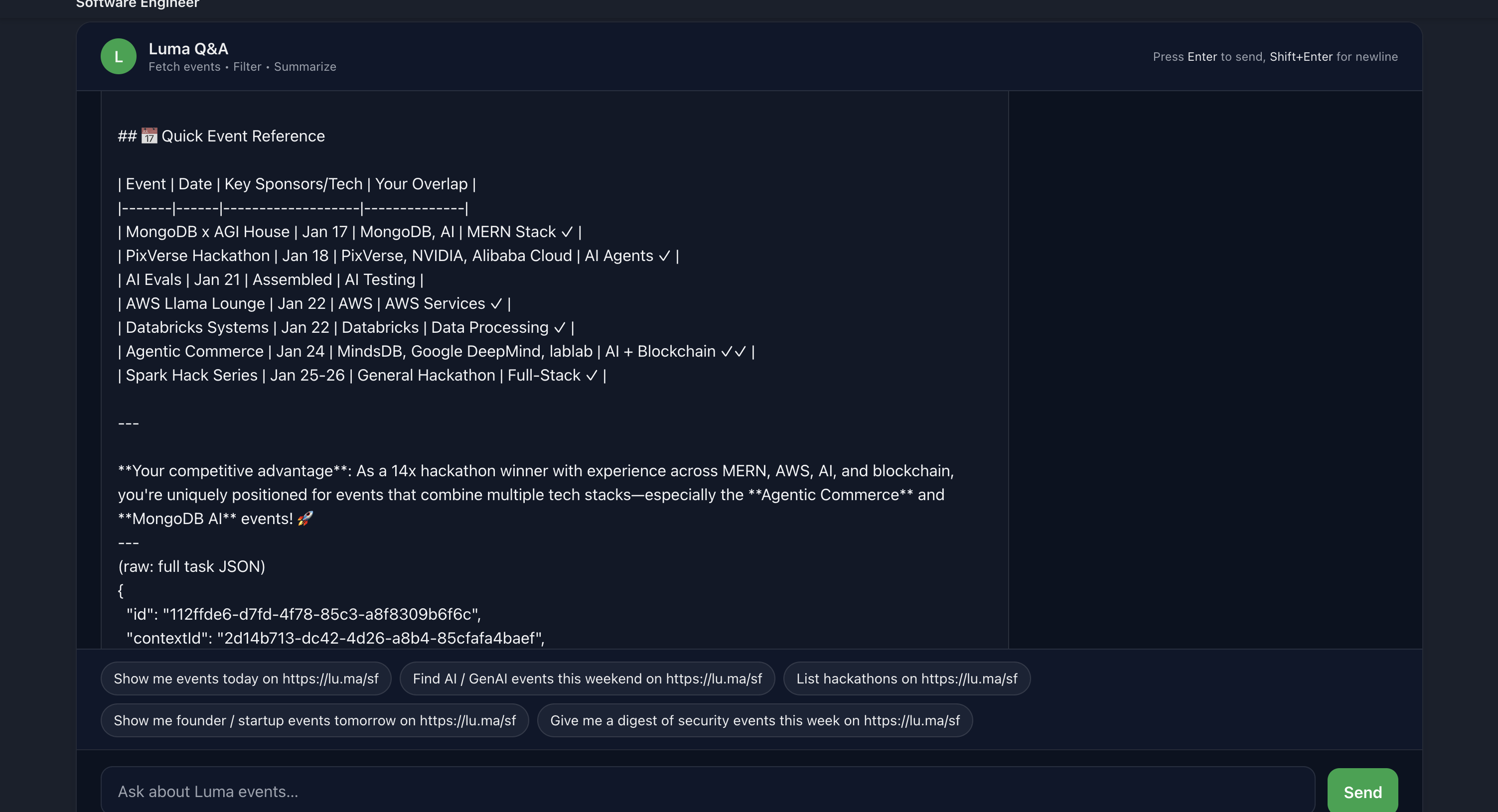The image size is (1498, 812).
Task: Click the 'Press Enter to send' hint text
Action: (x=1275, y=57)
